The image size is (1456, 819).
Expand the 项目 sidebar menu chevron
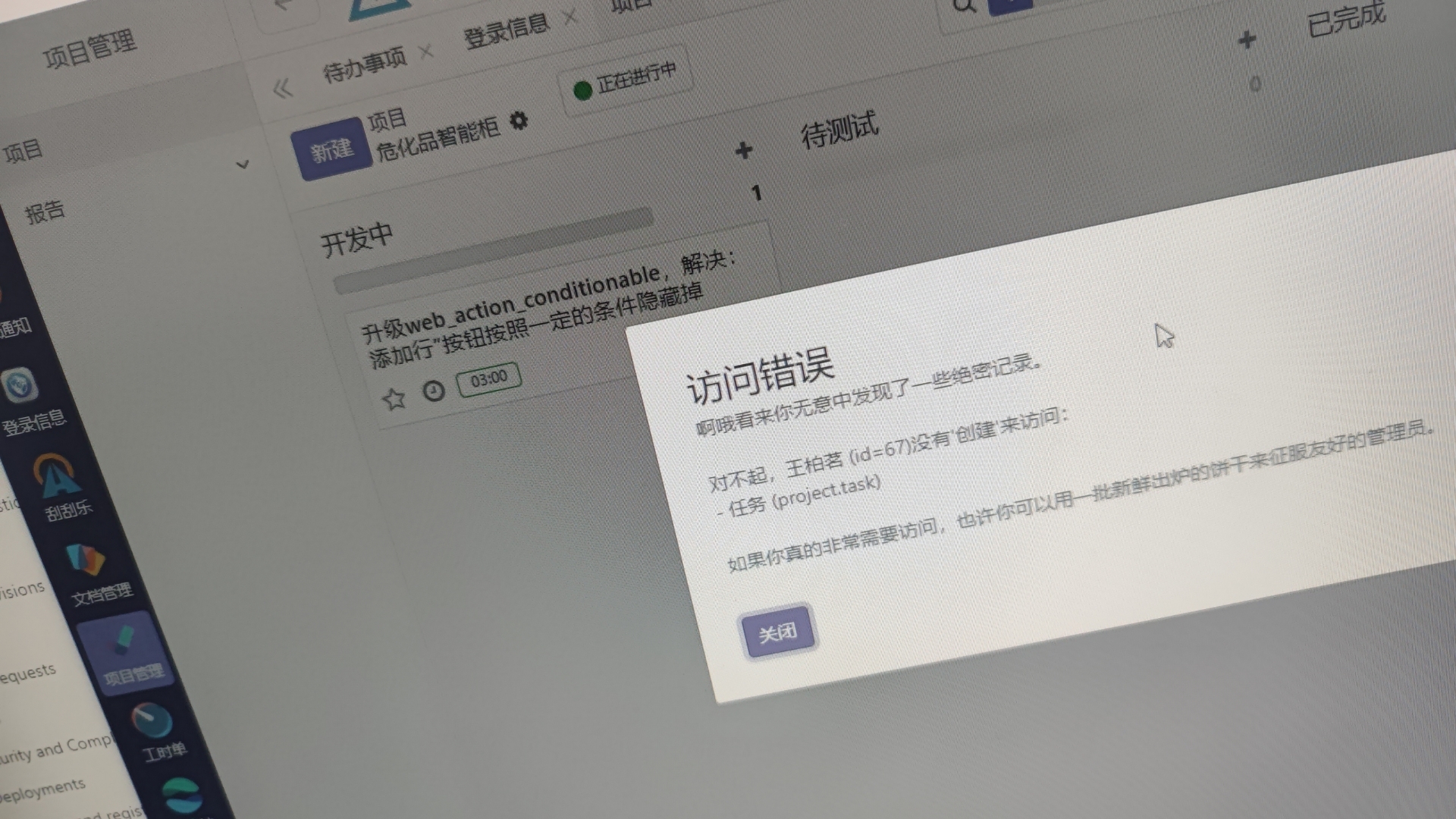point(243,164)
